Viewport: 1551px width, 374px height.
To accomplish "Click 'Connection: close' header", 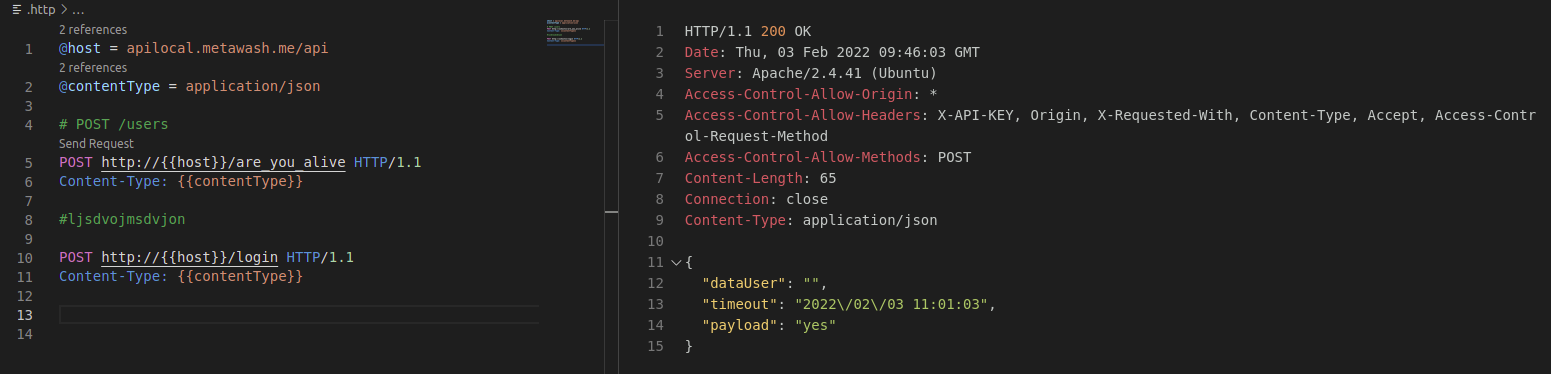I will (756, 199).
